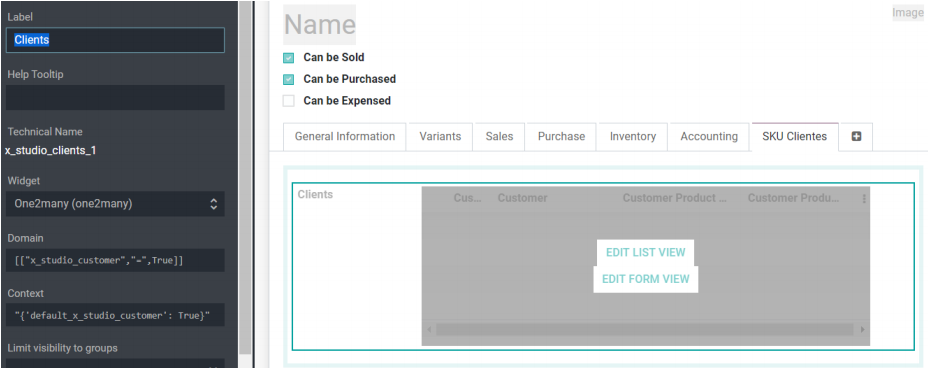Enable Can be Expensed checkbox
The height and width of the screenshot is (368, 928).
coord(288,101)
